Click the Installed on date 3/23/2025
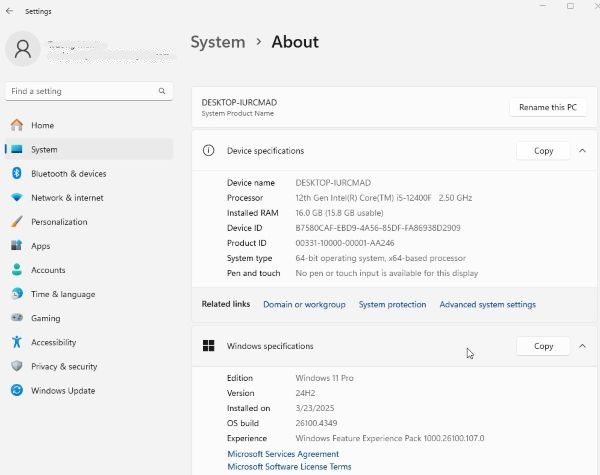Viewport: 600px width, 475px height. click(x=315, y=408)
